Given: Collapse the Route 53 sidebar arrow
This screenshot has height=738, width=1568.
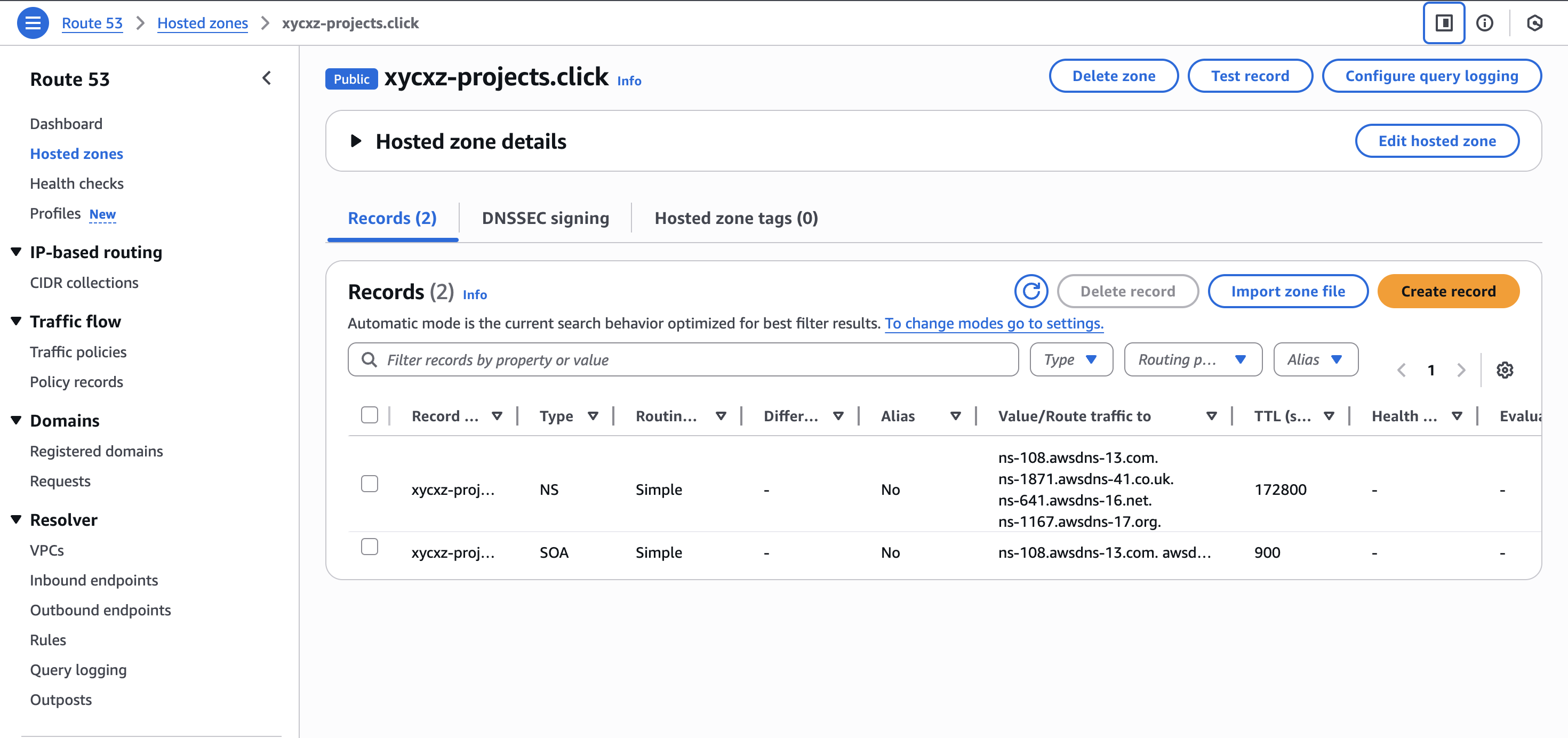Looking at the screenshot, I should [267, 78].
